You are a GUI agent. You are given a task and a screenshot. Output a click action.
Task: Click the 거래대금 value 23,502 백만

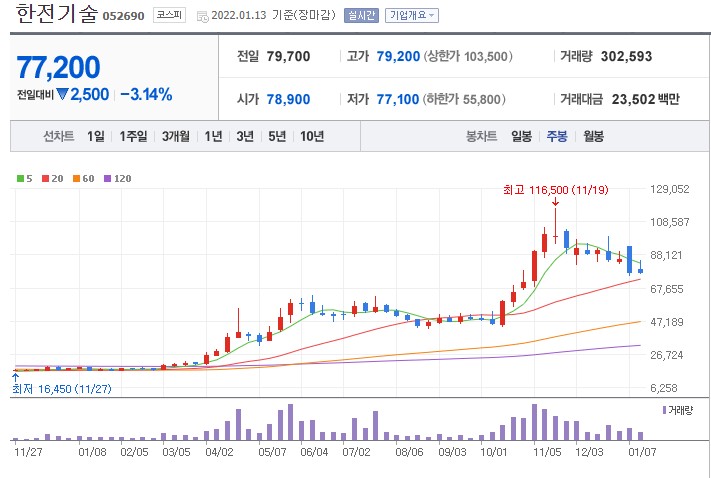(x=645, y=99)
